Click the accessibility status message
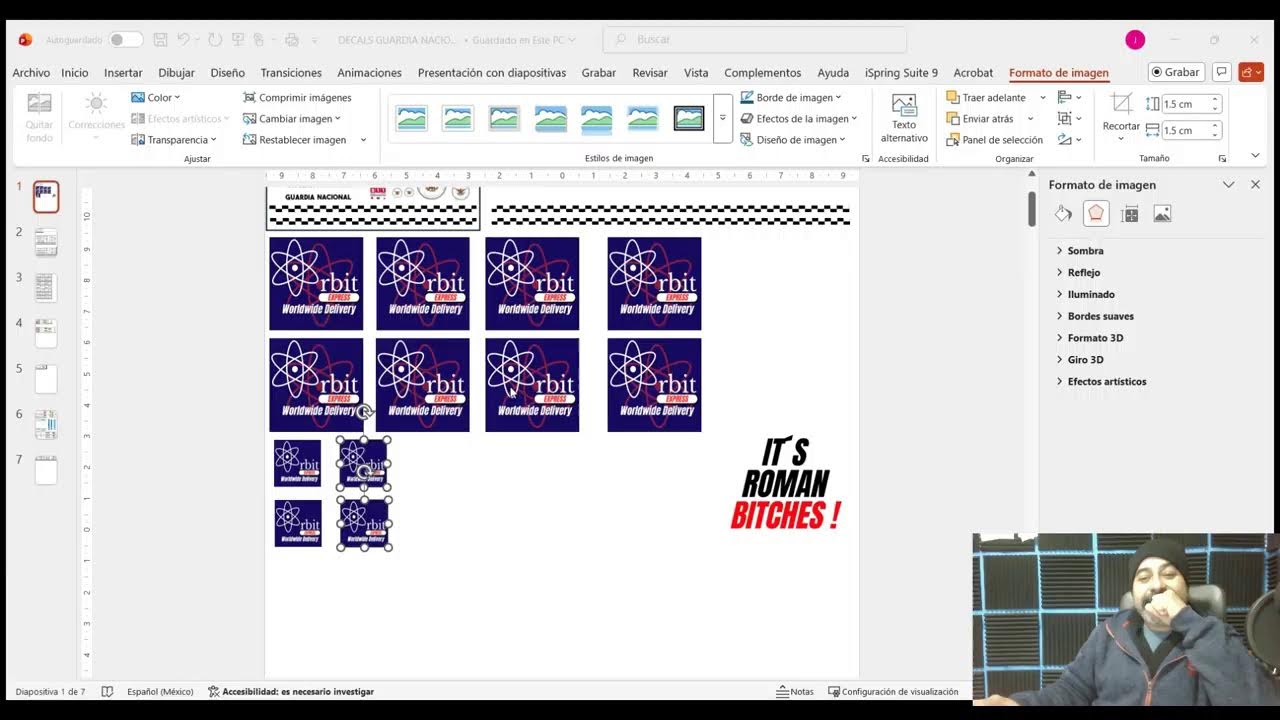The width and height of the screenshot is (1280, 720). pos(291,691)
